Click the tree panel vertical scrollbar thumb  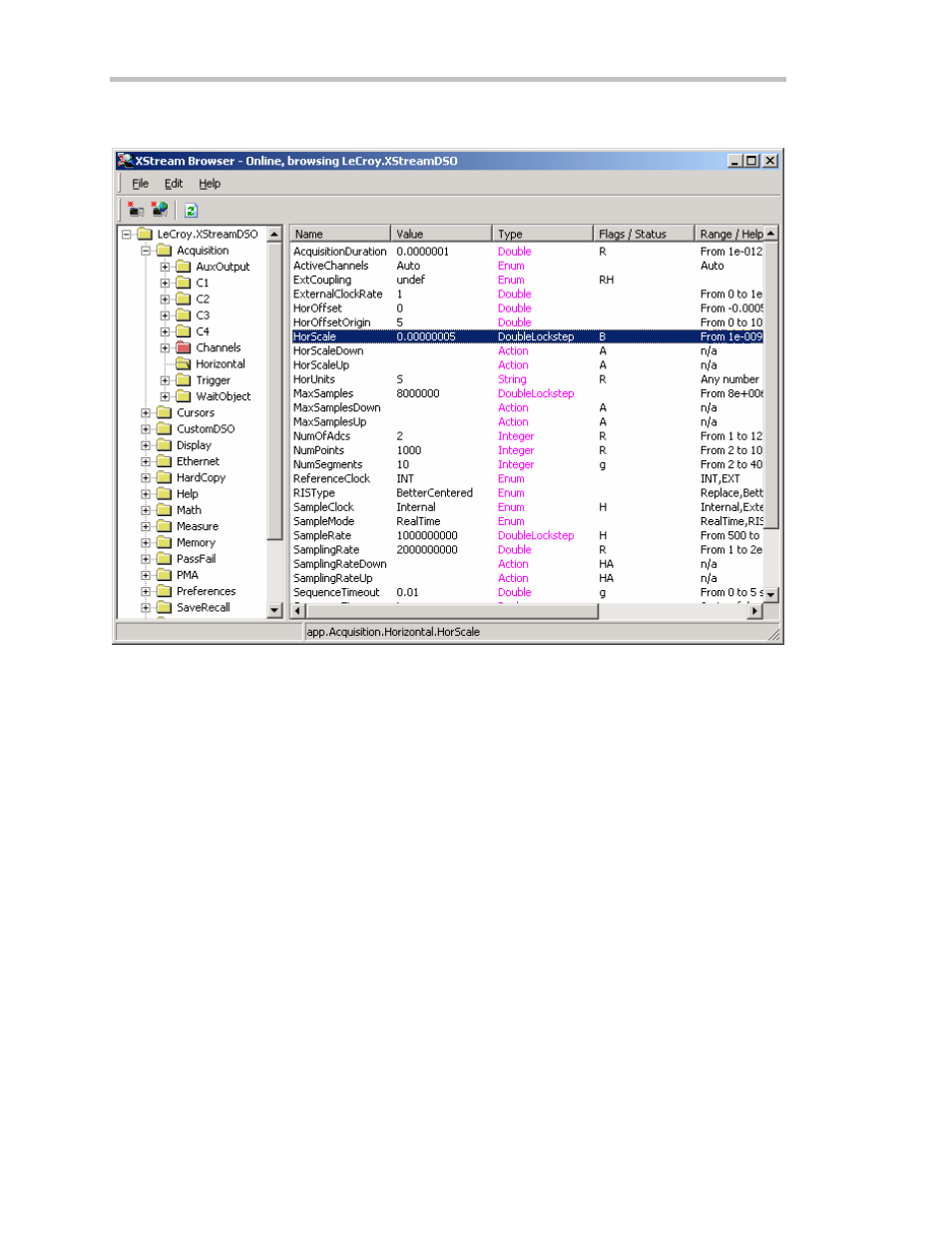click(x=275, y=391)
